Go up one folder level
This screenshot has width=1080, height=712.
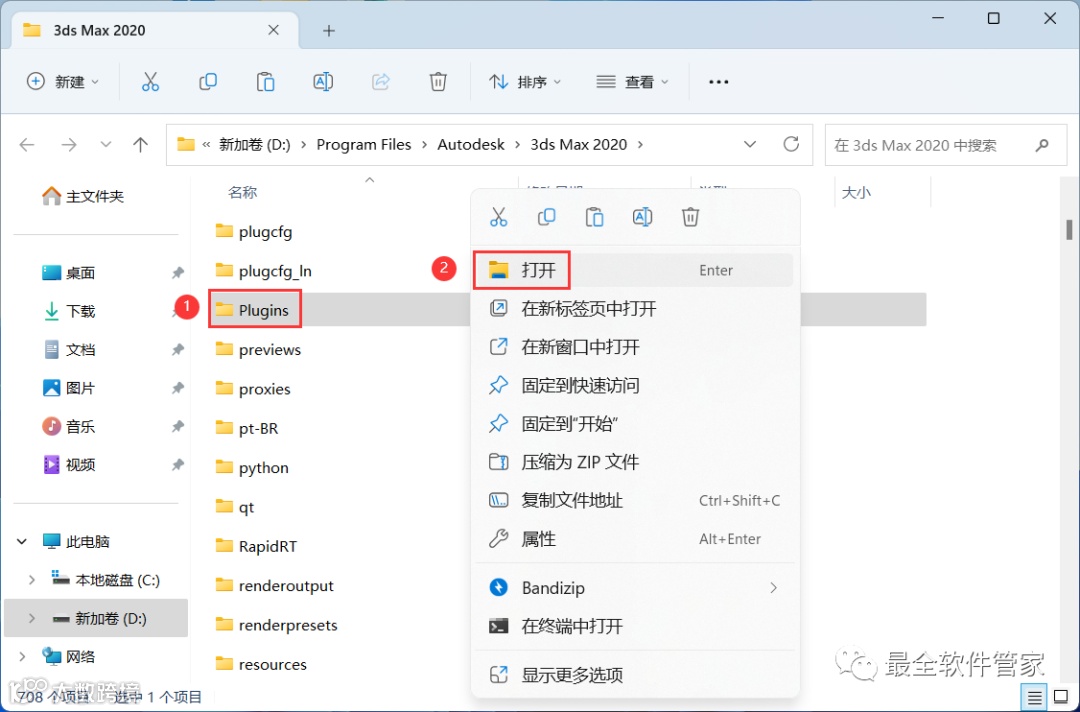(x=141, y=145)
